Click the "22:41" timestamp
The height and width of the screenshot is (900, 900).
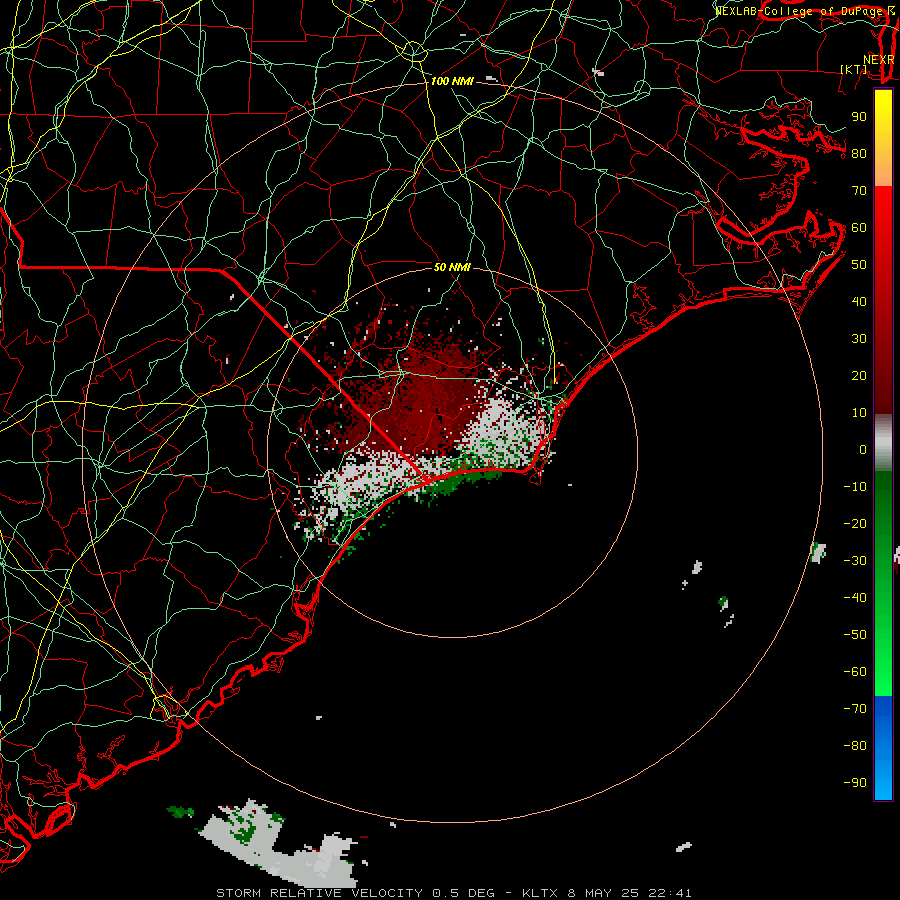tap(670, 893)
